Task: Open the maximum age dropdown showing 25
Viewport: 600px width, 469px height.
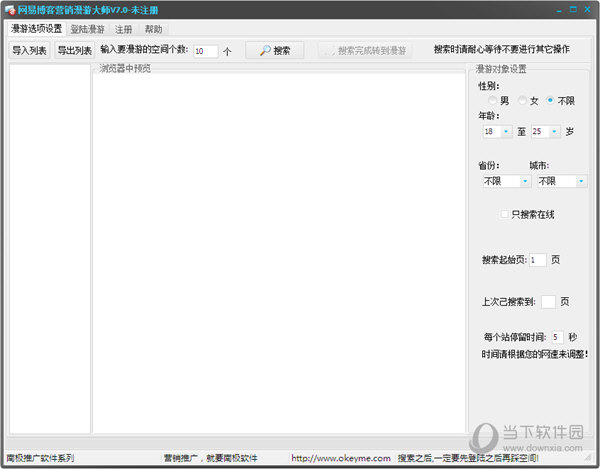Action: pos(546,132)
